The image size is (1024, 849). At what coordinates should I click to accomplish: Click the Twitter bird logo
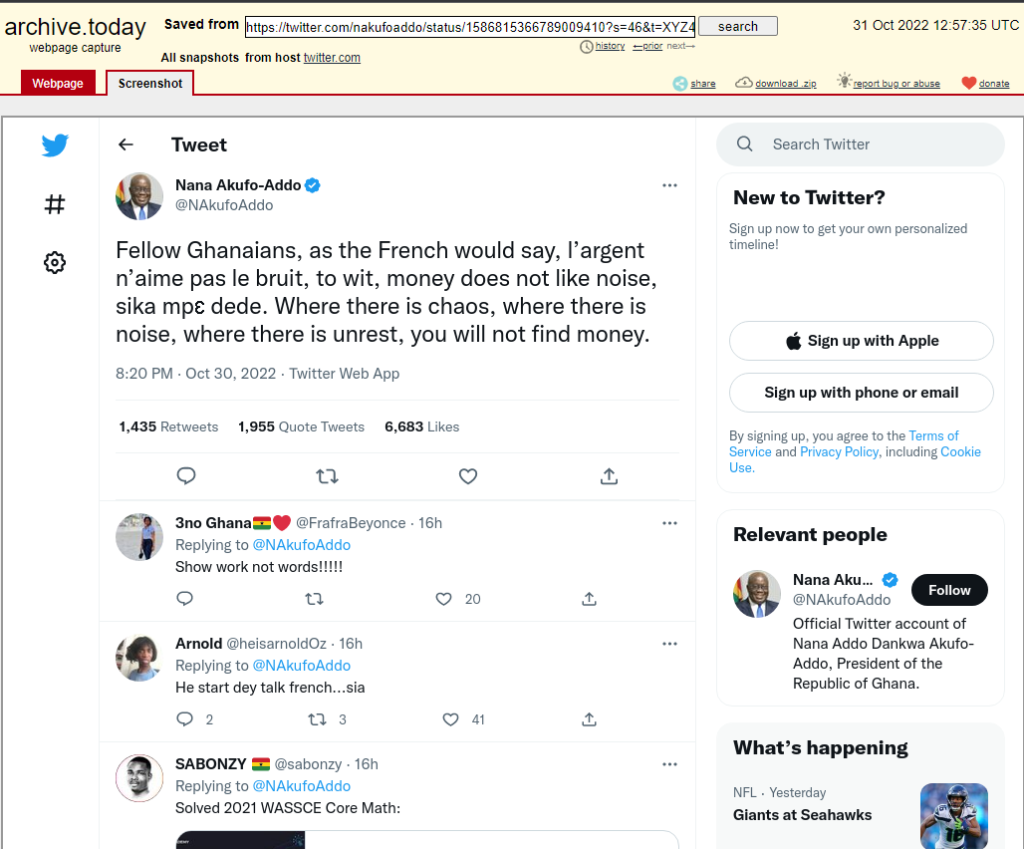point(55,146)
